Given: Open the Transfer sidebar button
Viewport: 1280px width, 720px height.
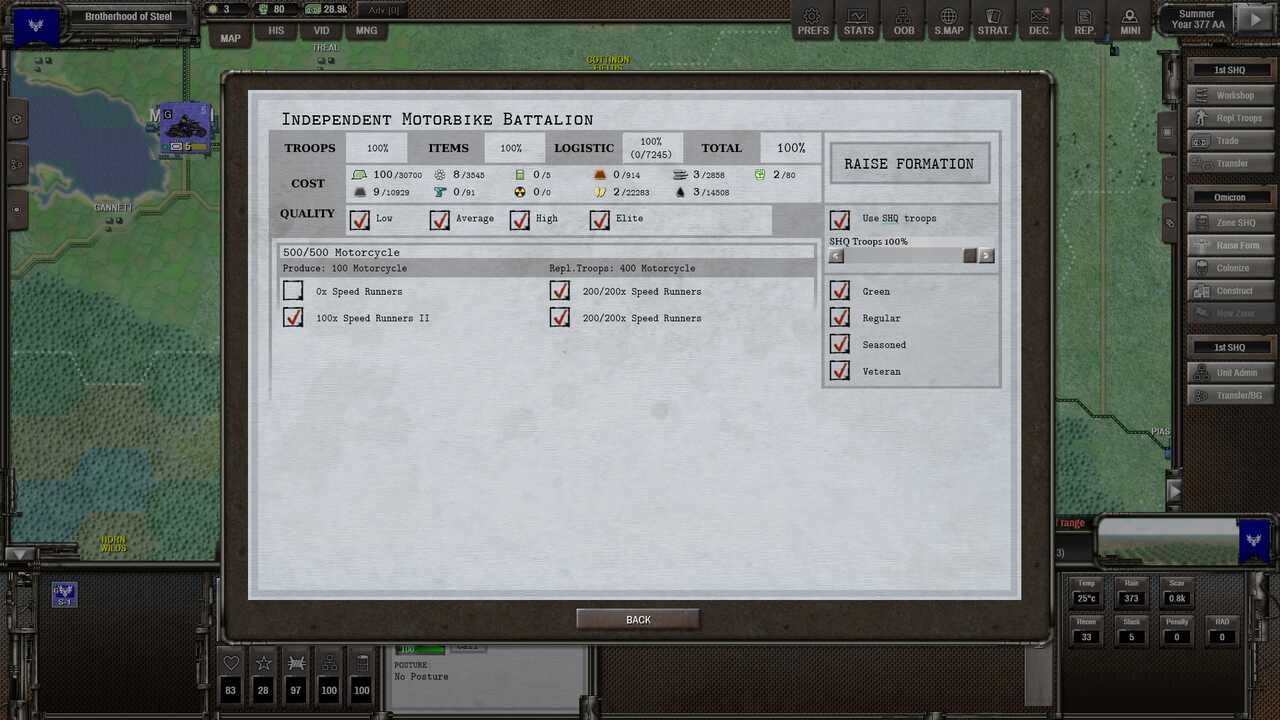Looking at the screenshot, I should pos(1229,163).
